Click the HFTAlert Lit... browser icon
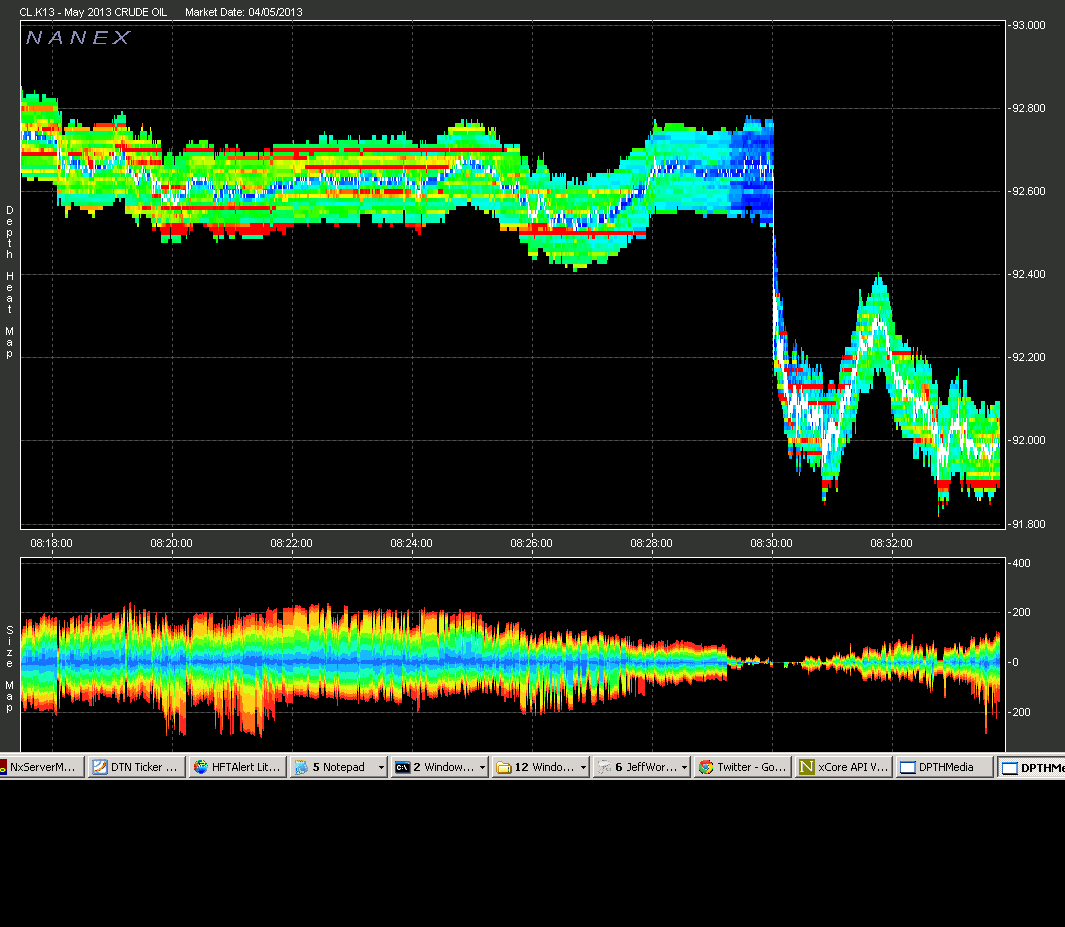 (200, 767)
